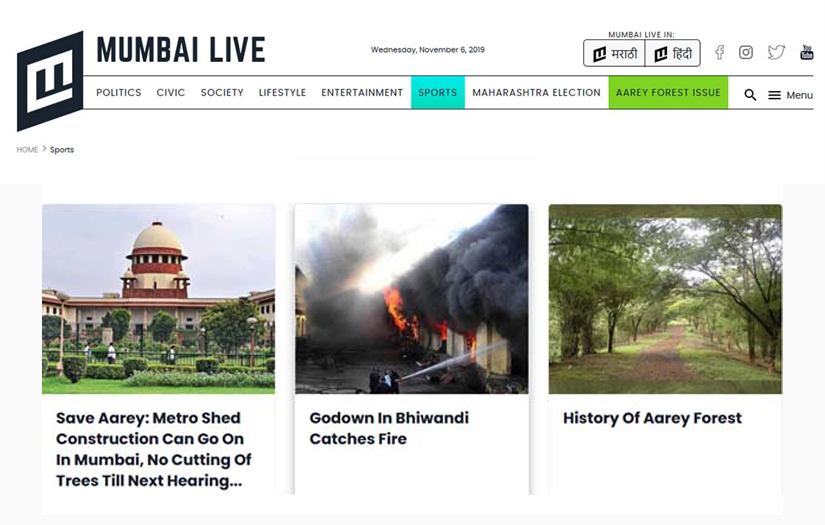Switch the site language to Hindi
The width and height of the screenshot is (825, 525).
click(672, 53)
